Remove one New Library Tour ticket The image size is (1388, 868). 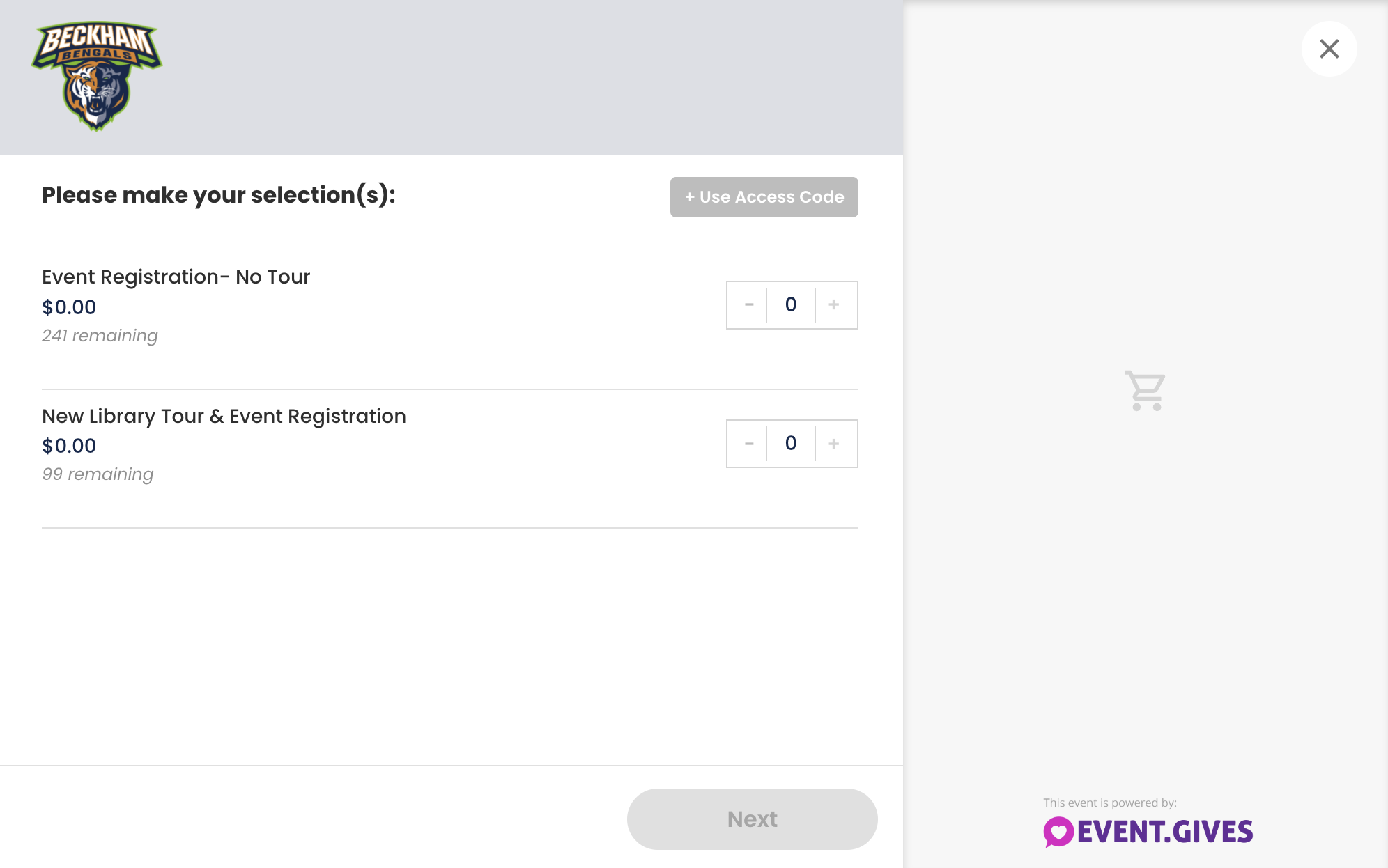(749, 443)
